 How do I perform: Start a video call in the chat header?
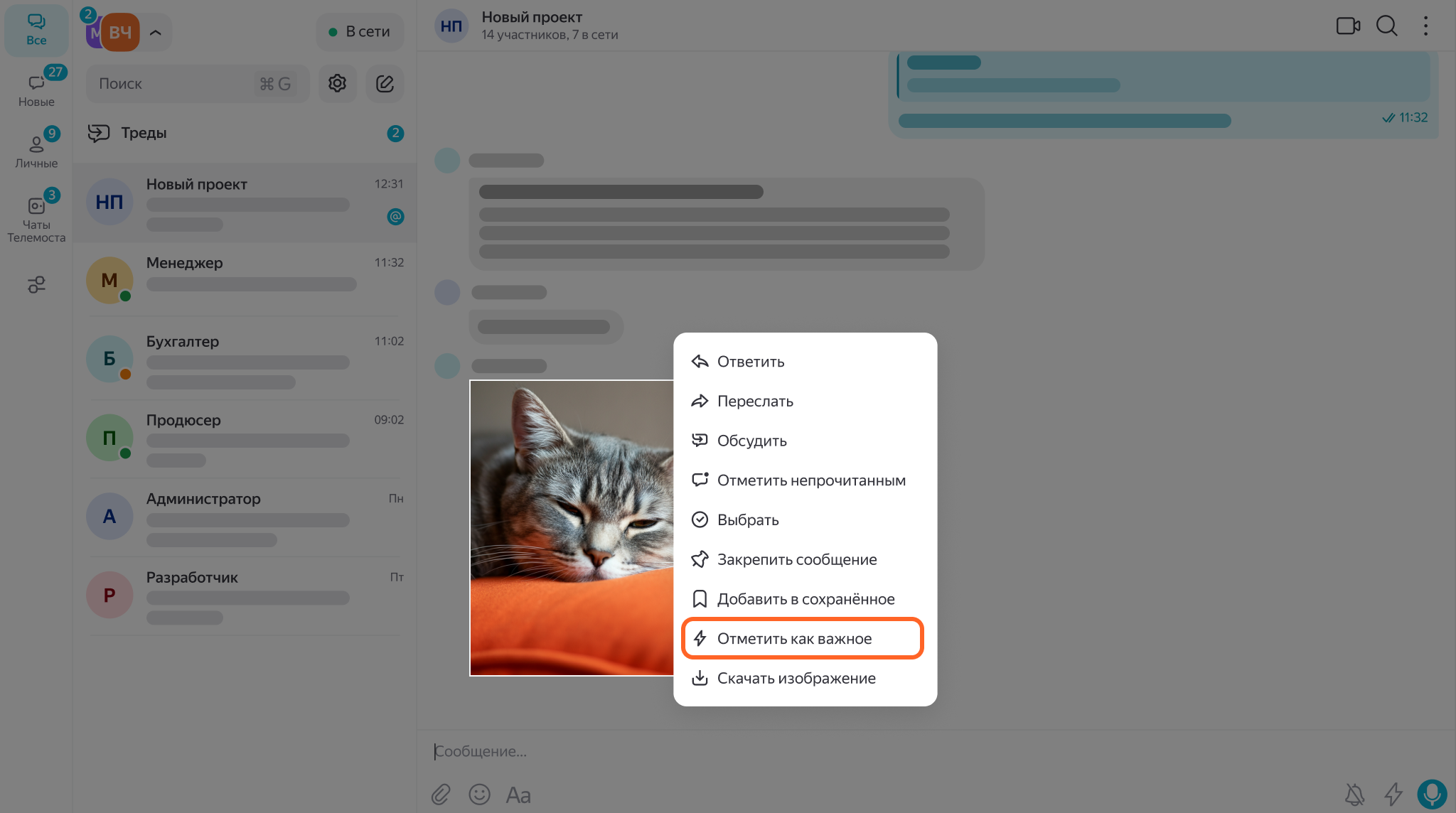coord(1347,26)
